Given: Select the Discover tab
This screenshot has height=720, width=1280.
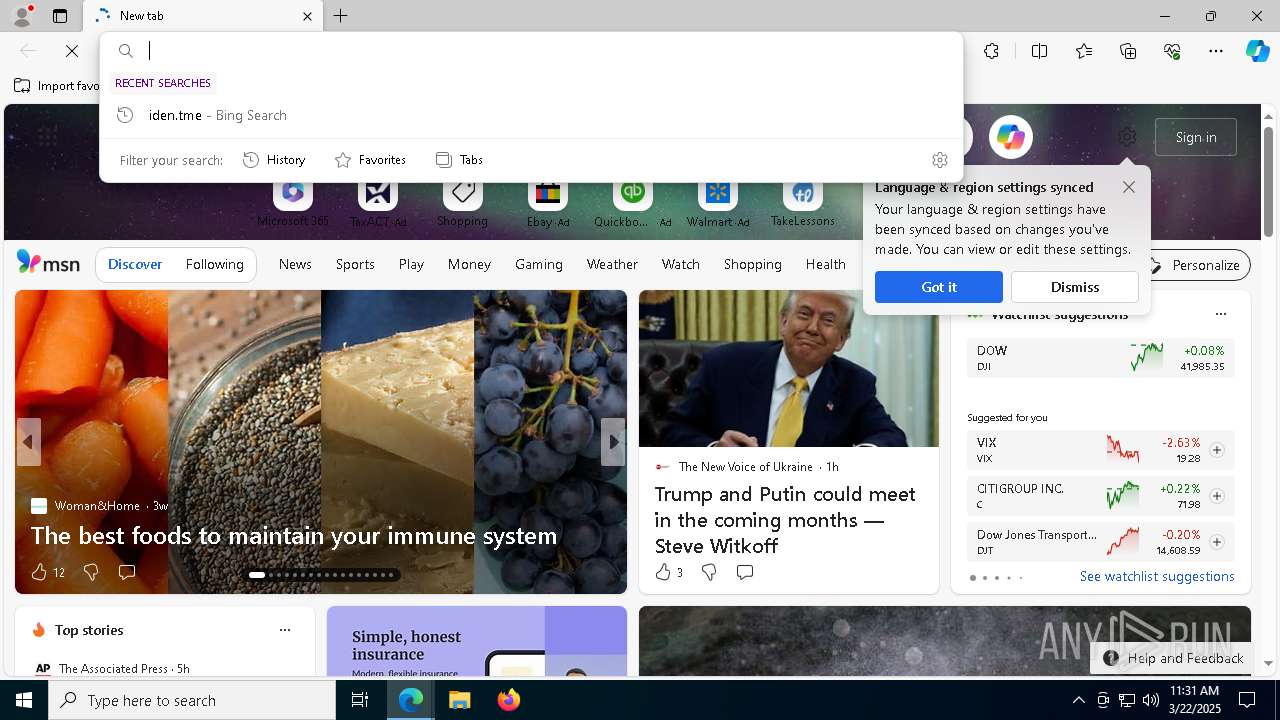Looking at the screenshot, I should [x=135, y=264].
